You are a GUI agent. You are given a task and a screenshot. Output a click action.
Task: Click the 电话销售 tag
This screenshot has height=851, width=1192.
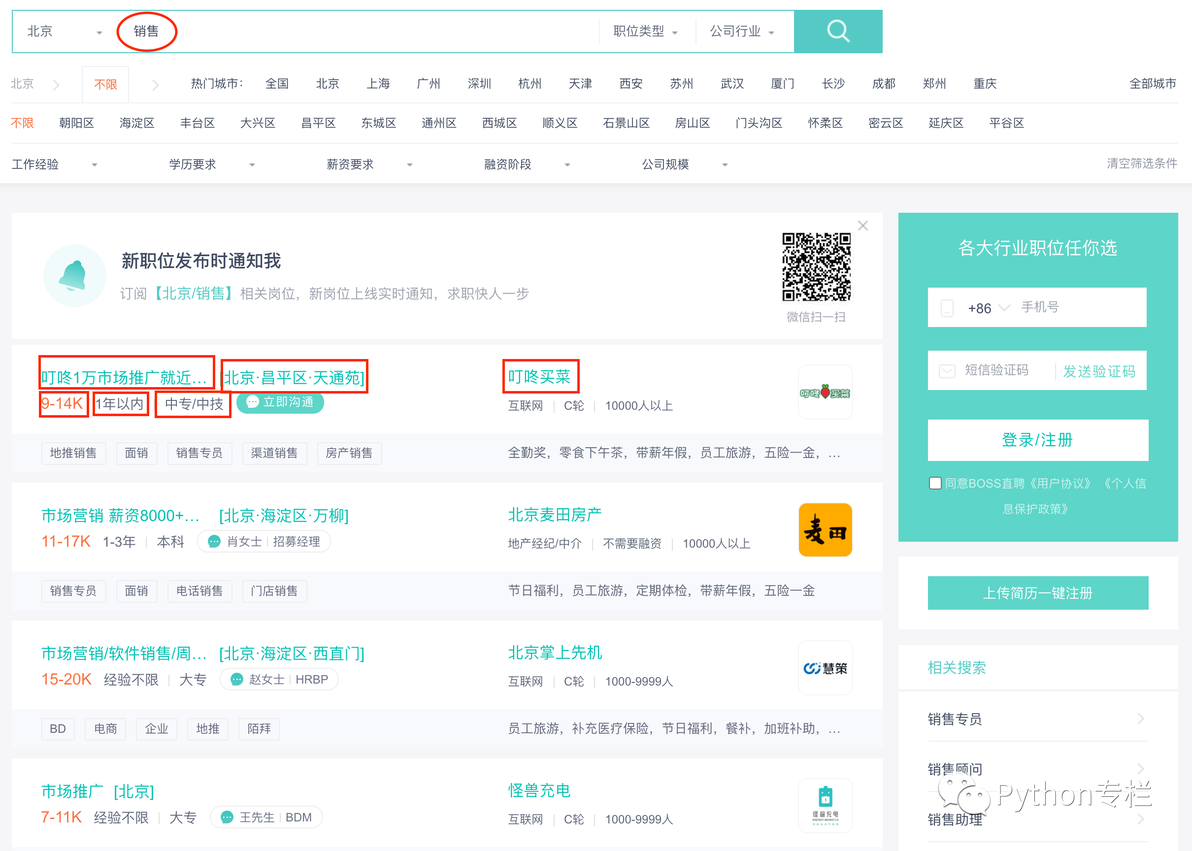[x=199, y=591]
